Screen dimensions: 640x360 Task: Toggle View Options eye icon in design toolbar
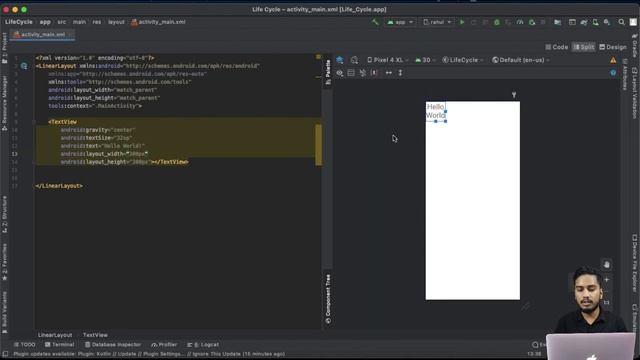(340, 73)
